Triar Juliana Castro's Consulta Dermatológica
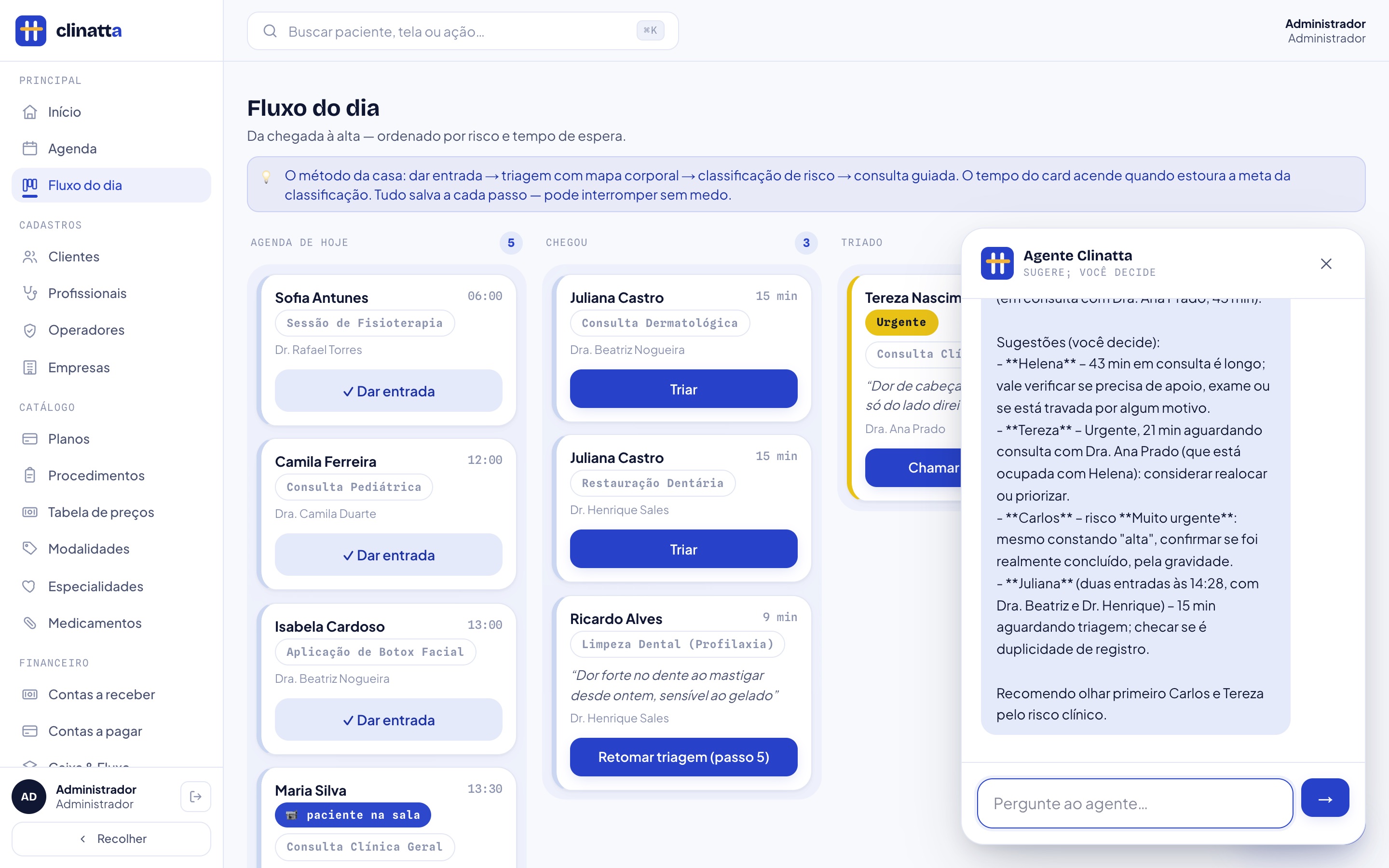 coord(683,389)
